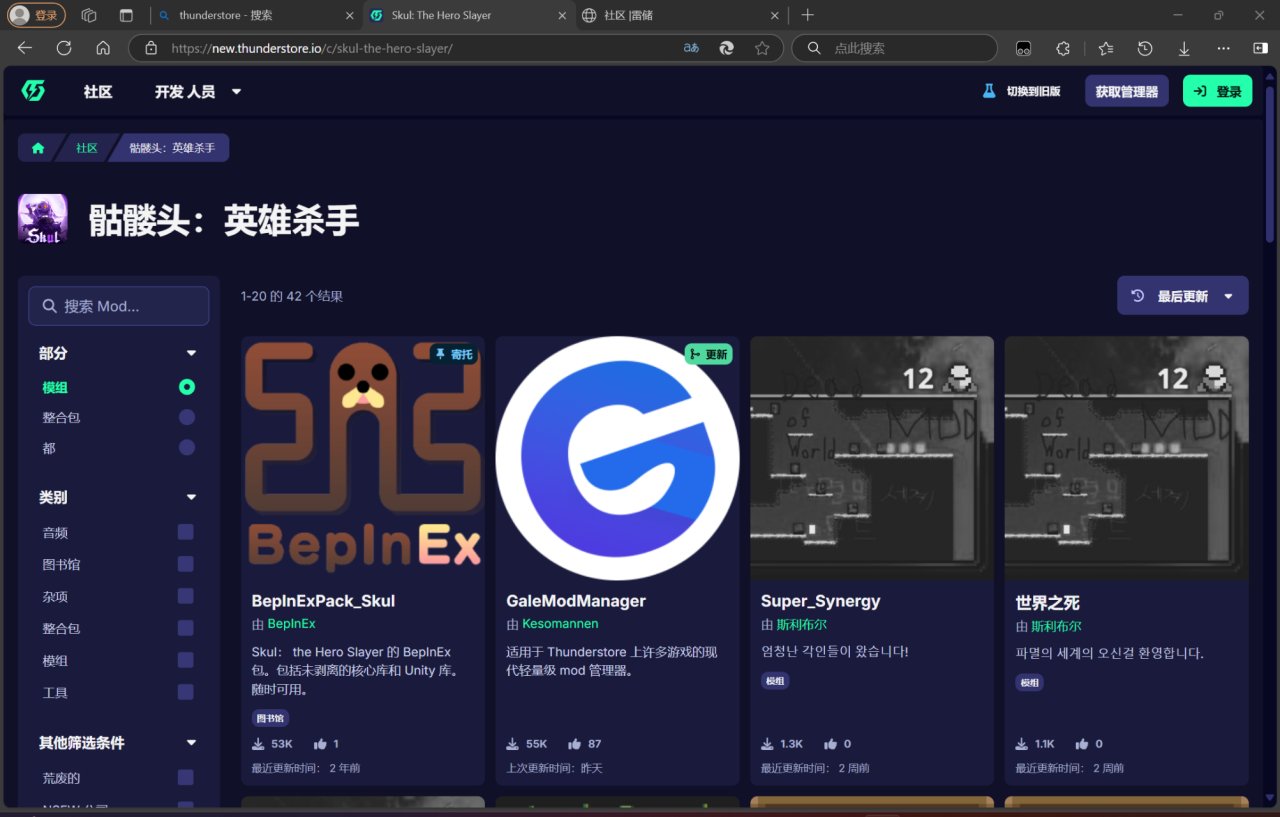Click the profile avatar login button
This screenshot has width=1280, height=817.
coord(37,15)
